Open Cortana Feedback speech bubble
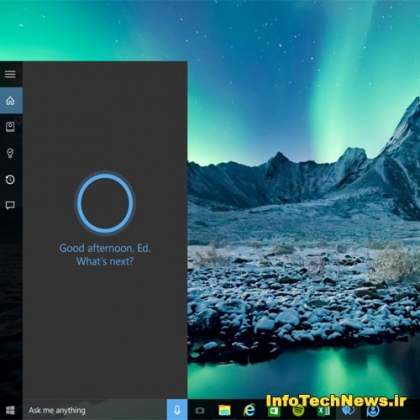Image resolution: width=420 pixels, height=420 pixels. tap(10, 205)
